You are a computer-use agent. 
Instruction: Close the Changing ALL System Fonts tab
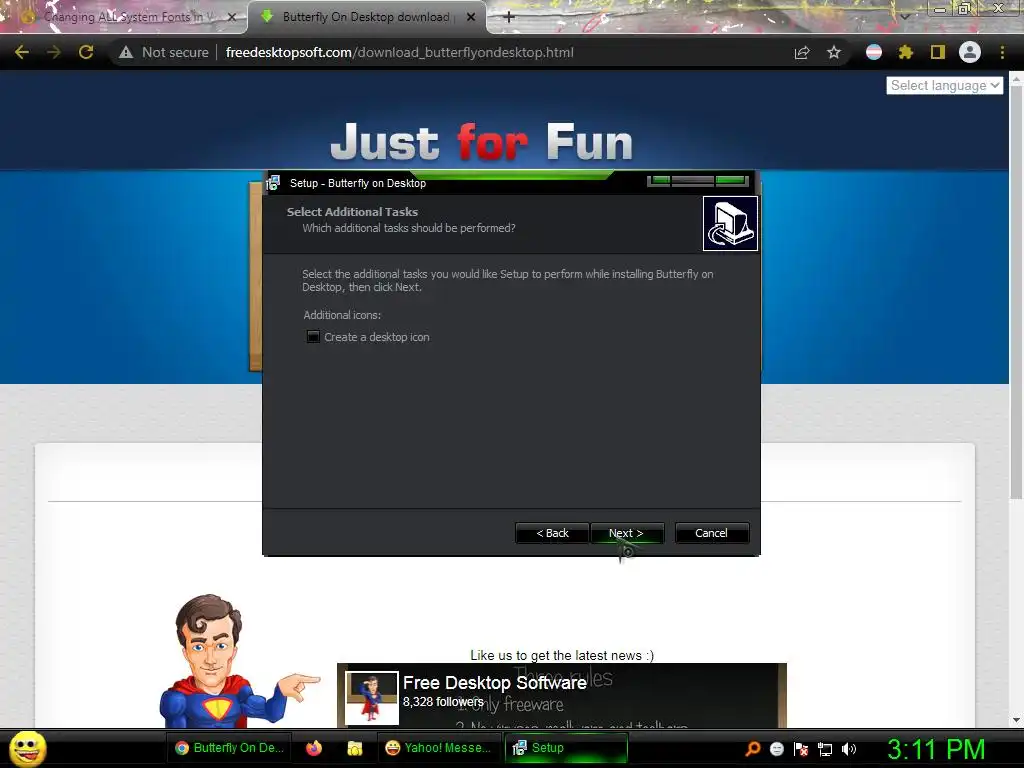232,17
